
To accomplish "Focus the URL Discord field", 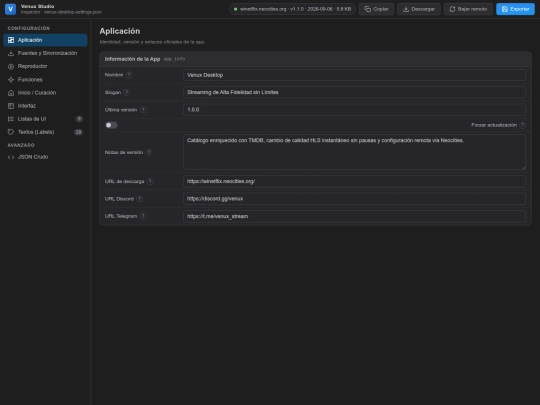I will tap(354, 199).
